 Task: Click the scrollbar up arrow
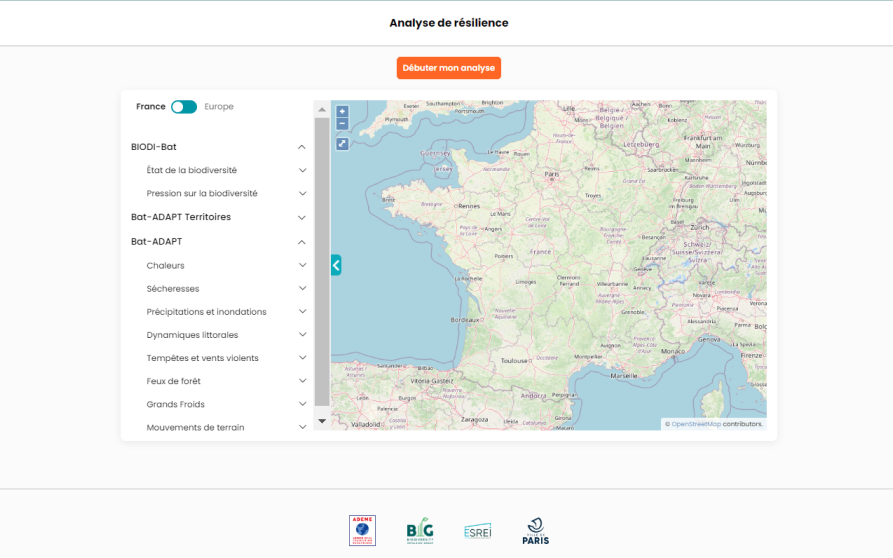pos(322,109)
